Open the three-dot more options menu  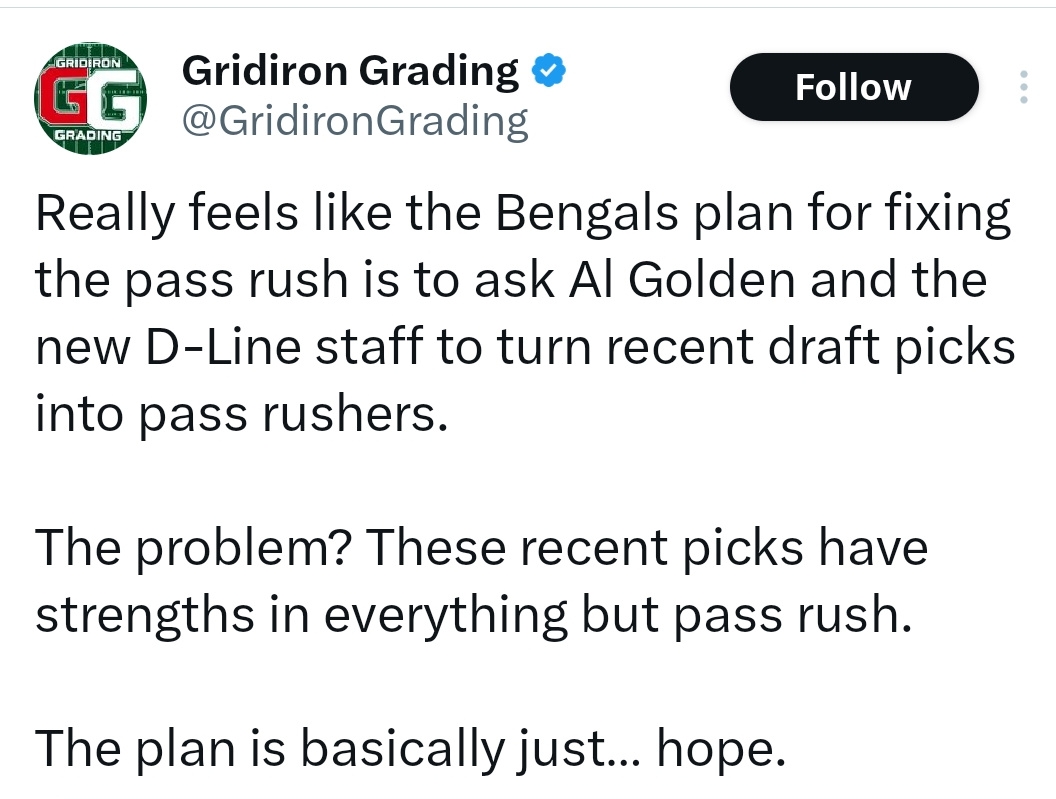click(1024, 87)
